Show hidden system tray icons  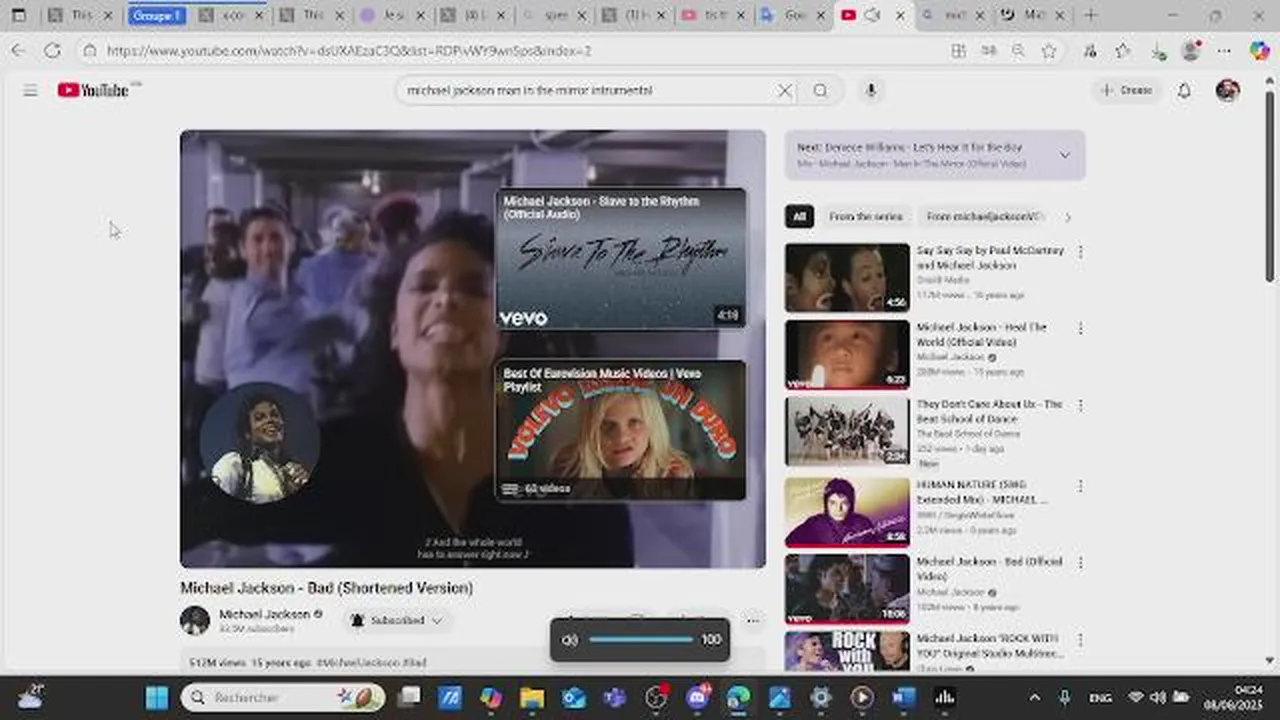coord(1035,697)
